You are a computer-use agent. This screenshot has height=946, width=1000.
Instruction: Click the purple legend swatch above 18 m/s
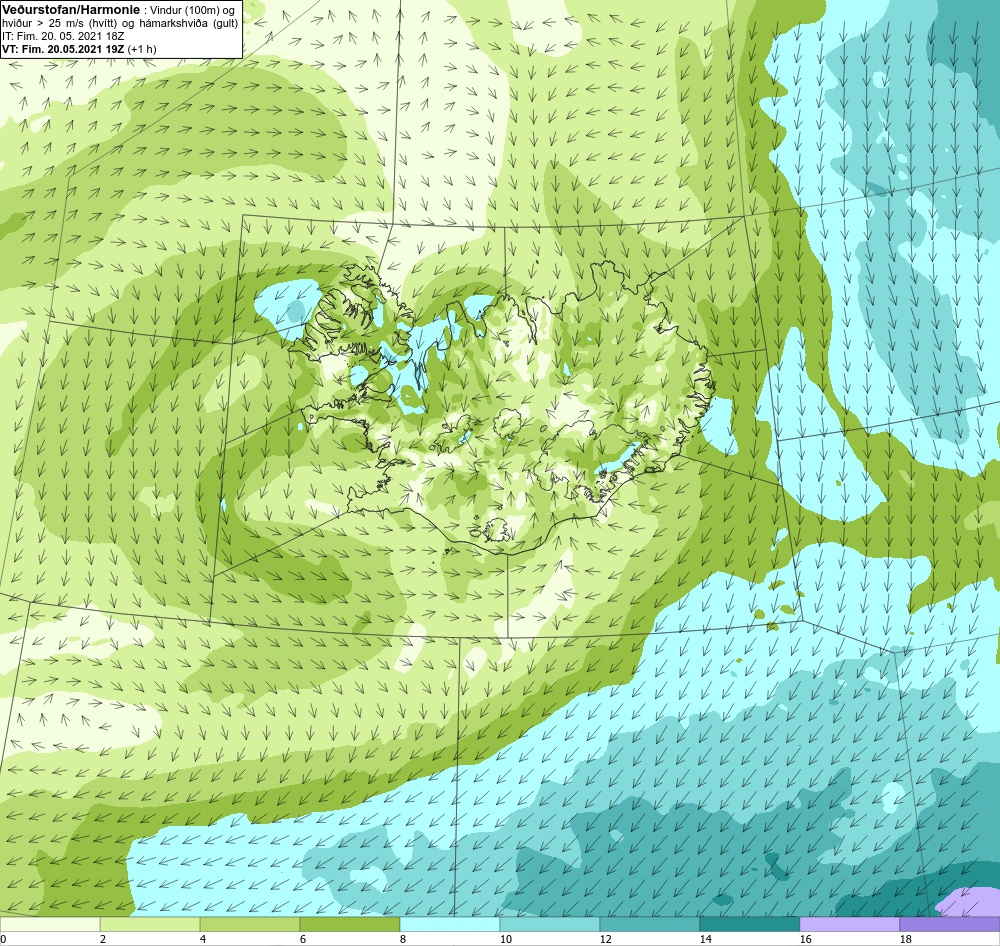click(950, 924)
